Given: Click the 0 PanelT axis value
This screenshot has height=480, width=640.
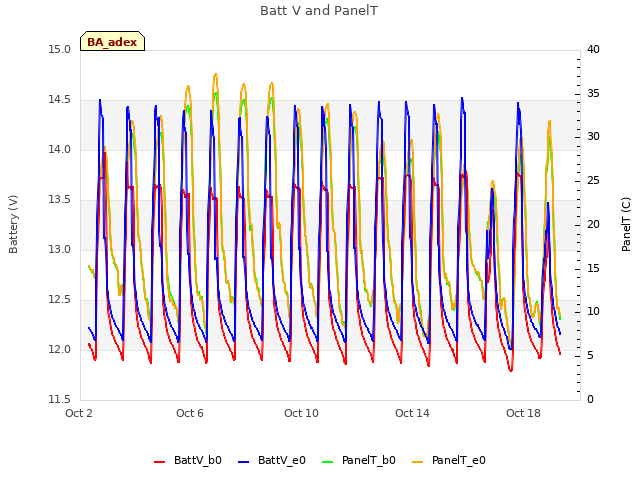Looking at the screenshot, I should pos(590,400).
